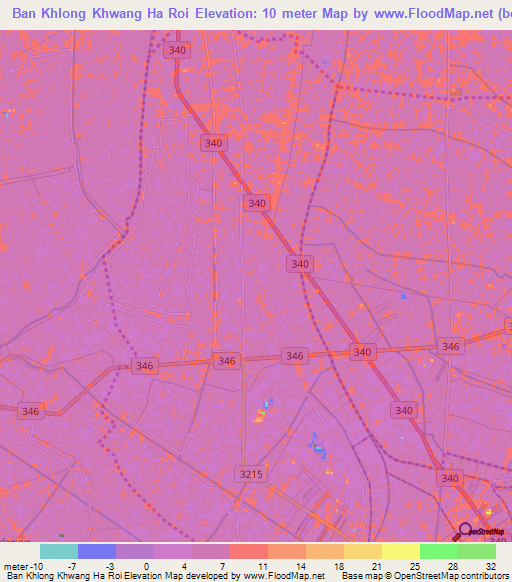The width and height of the screenshot is (512, 582).
Task: Click the 340 shield at the 346 road junction
Action: tap(363, 352)
